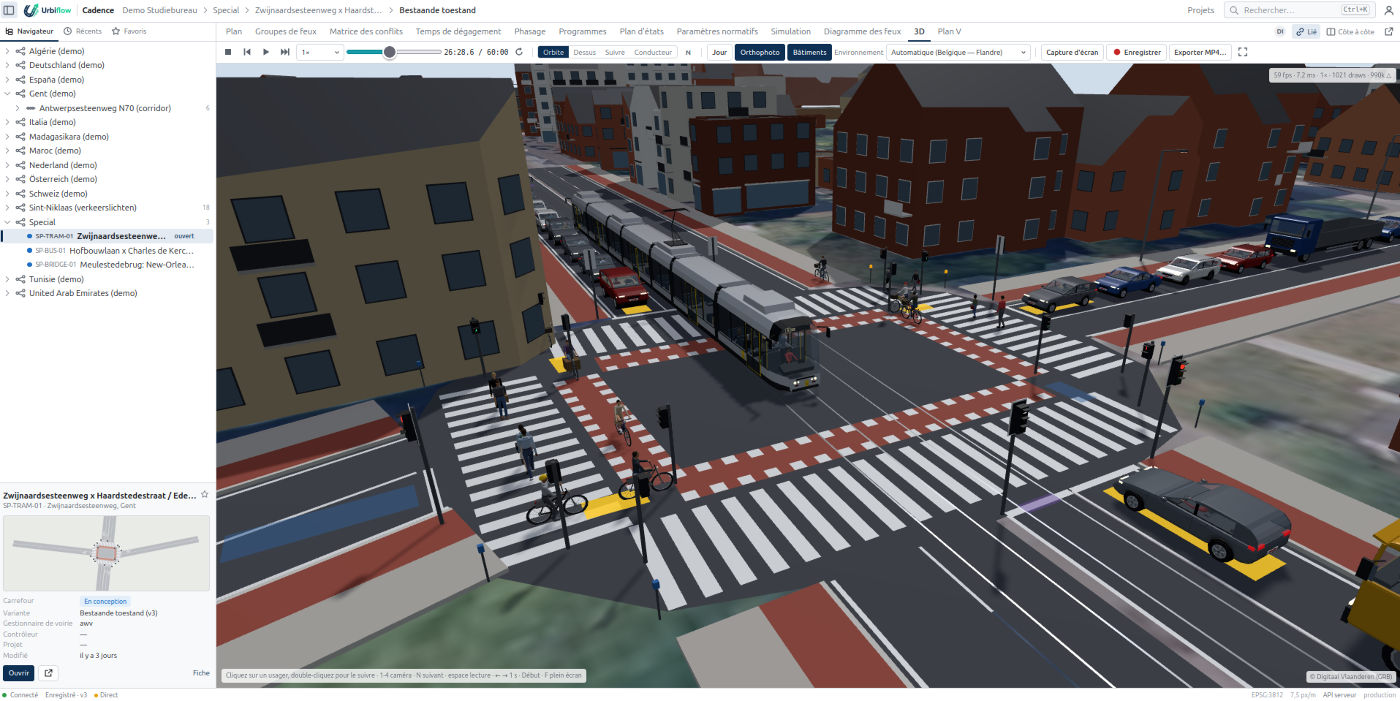Collapse the Gent (demo) node
Image resolution: width=1400 pixels, height=701 pixels.
tap(8, 94)
